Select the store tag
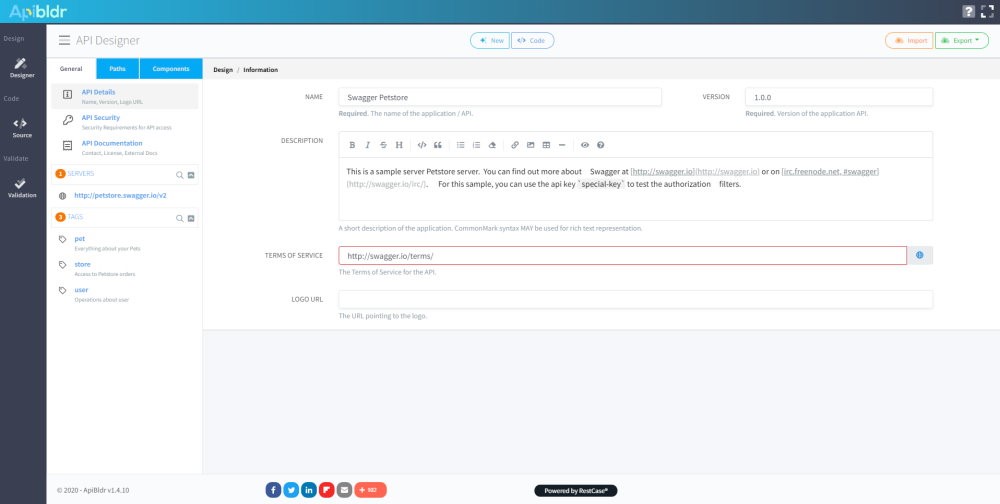Image resolution: width=1000 pixels, height=504 pixels. click(82, 264)
